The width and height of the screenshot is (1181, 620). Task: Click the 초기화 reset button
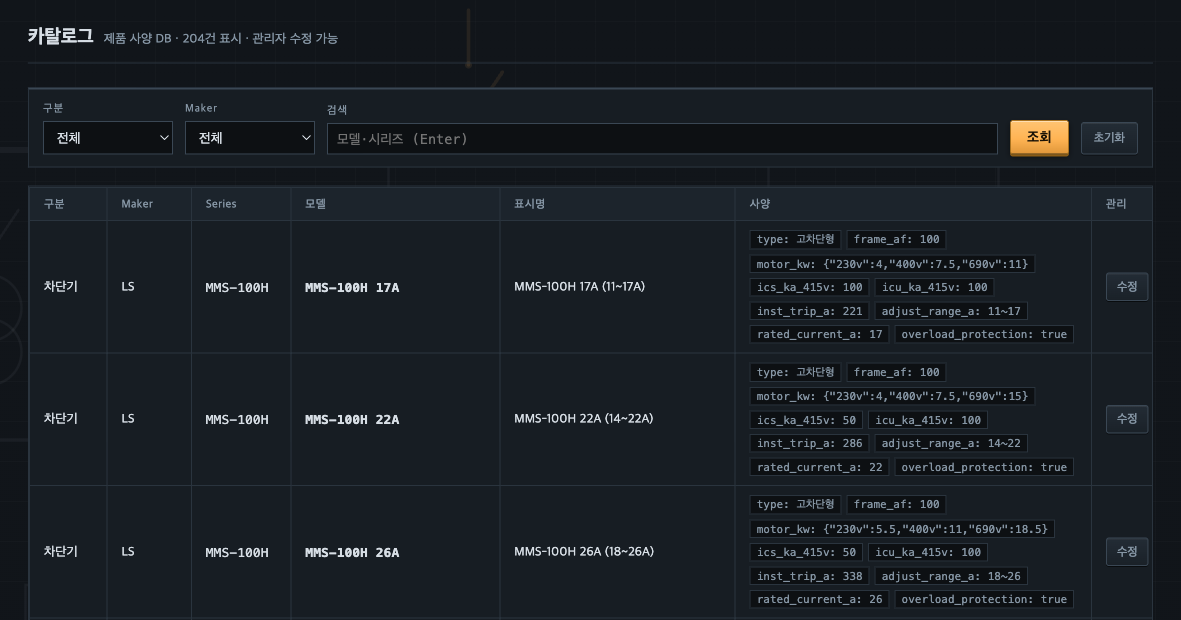pyautogui.click(x=1109, y=138)
